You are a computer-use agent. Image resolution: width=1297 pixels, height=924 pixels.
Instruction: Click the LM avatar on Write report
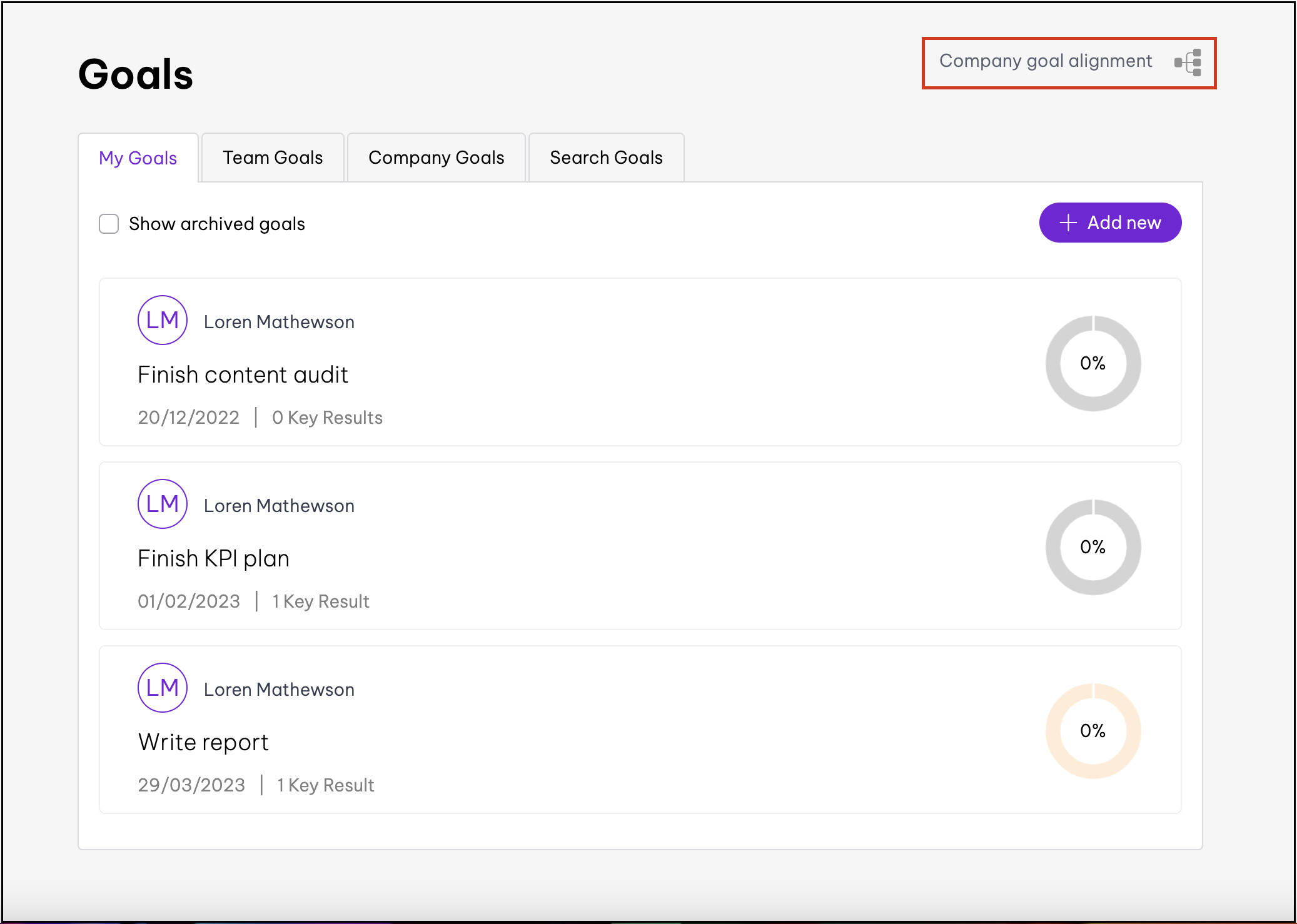click(x=163, y=688)
